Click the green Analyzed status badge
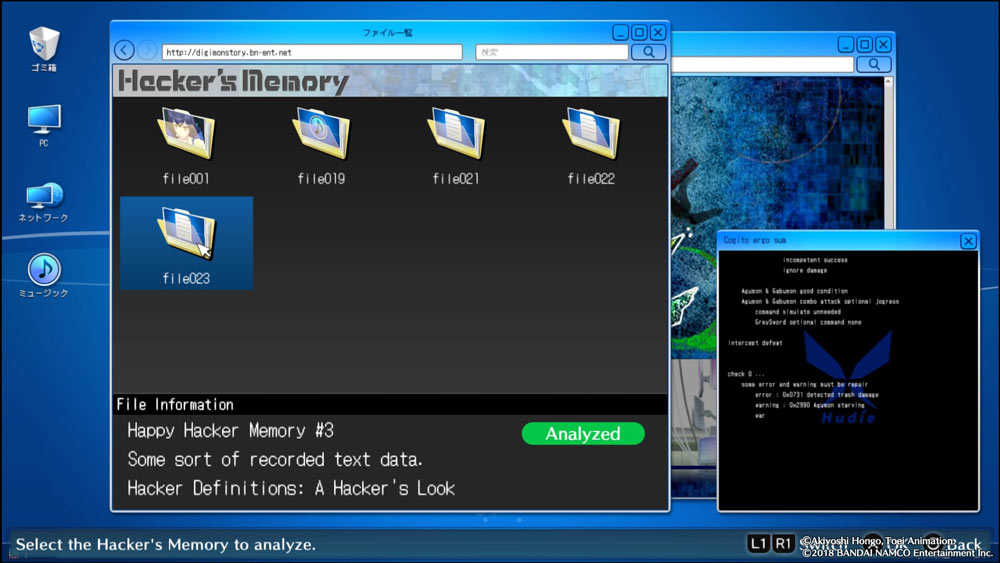Screen dimensions: 1000x563 click(x=583, y=434)
